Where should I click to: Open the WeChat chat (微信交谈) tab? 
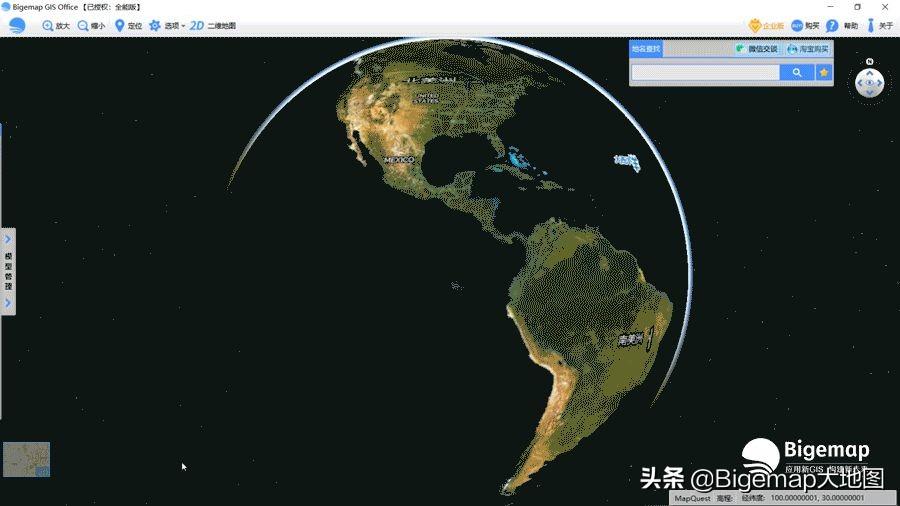[x=757, y=48]
